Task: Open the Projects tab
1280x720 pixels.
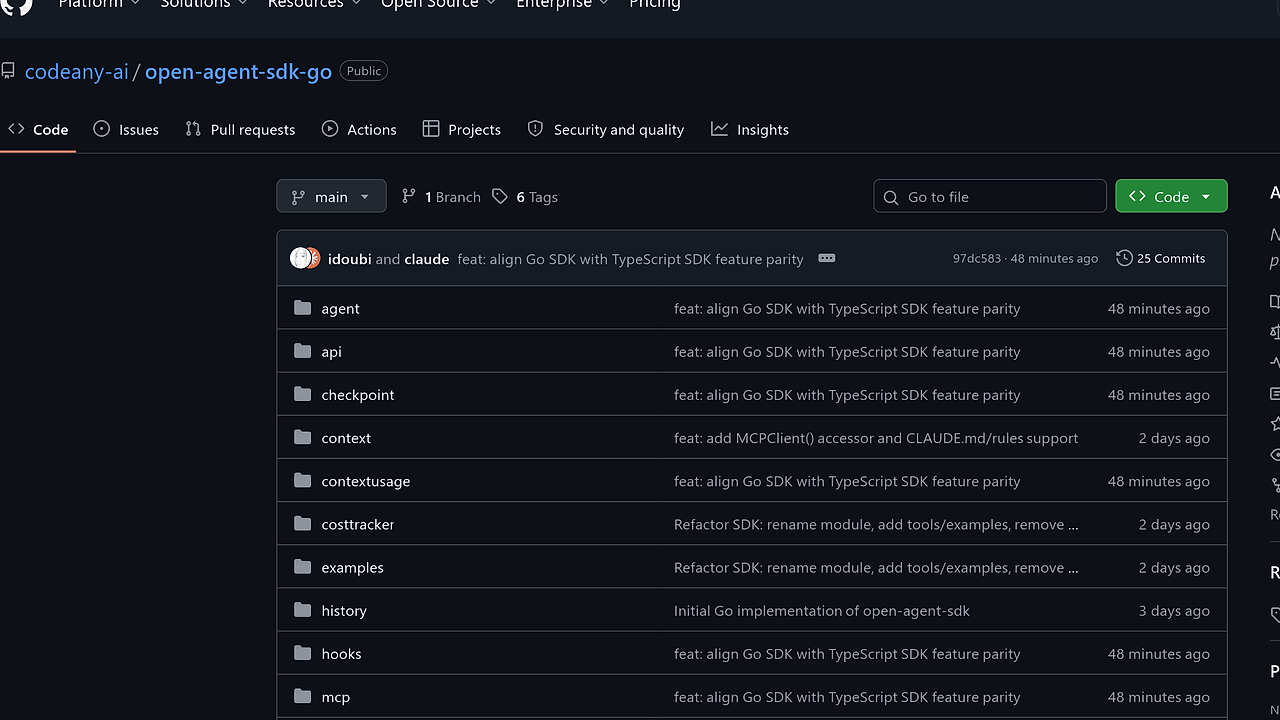Action: click(462, 130)
